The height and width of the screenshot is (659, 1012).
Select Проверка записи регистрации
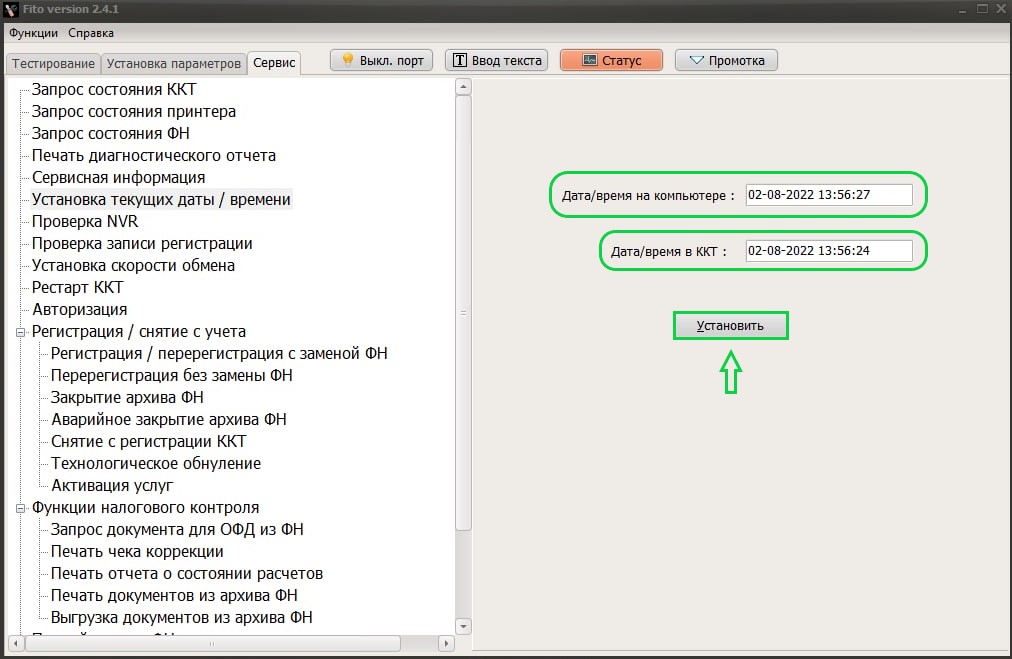(142, 243)
